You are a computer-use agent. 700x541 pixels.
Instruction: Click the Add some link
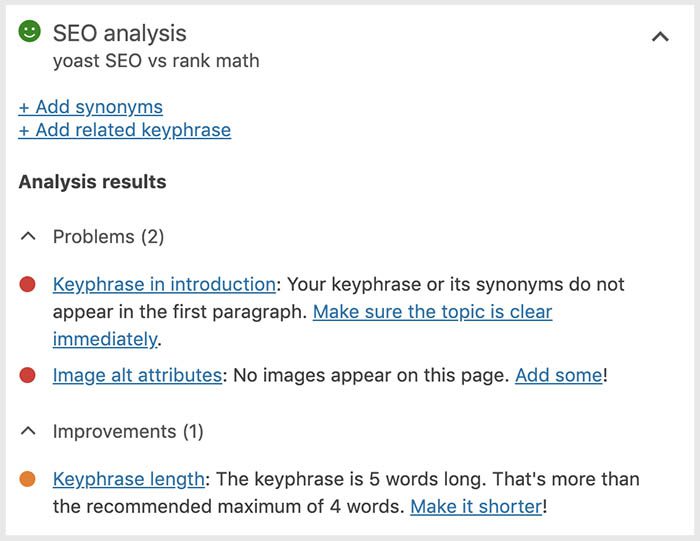pos(559,375)
